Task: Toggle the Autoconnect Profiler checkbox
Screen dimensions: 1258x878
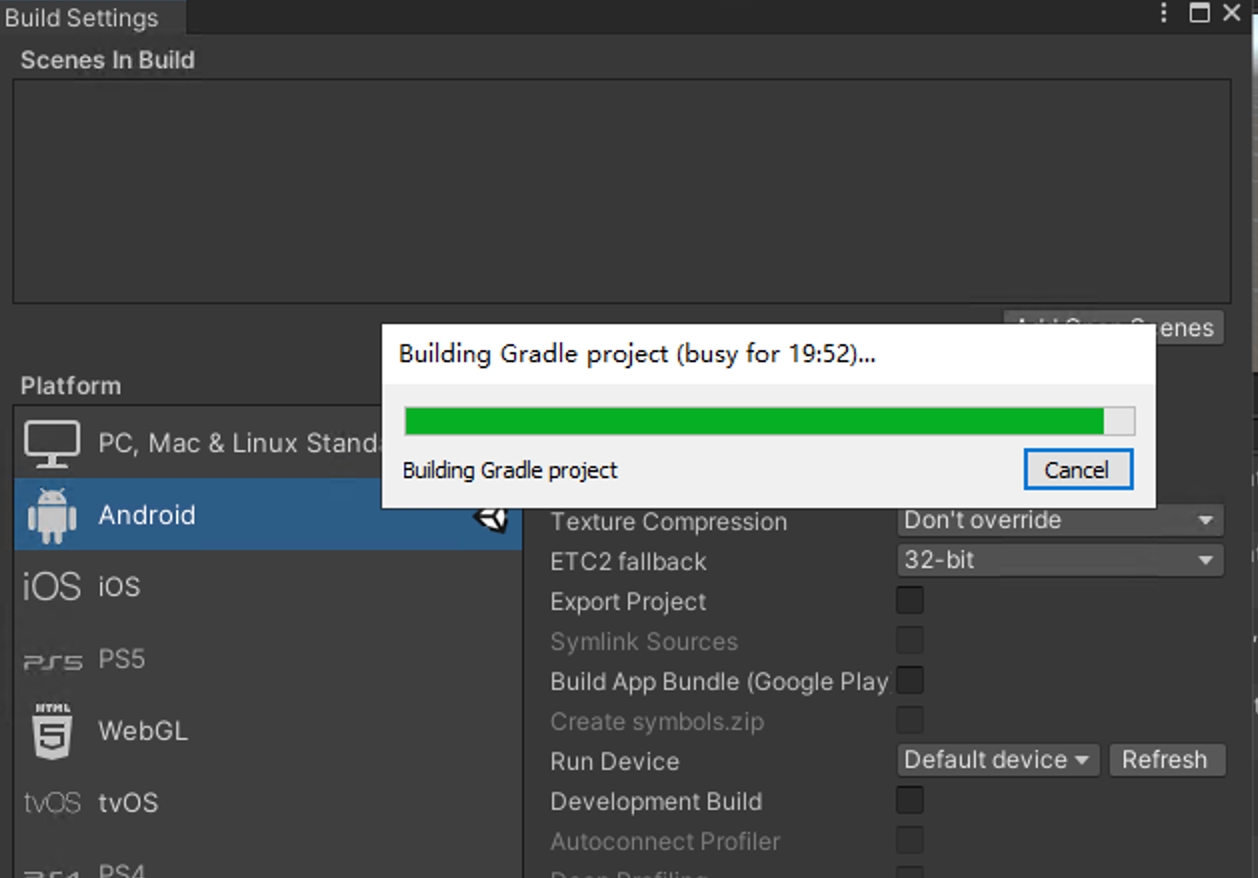Action: point(910,840)
